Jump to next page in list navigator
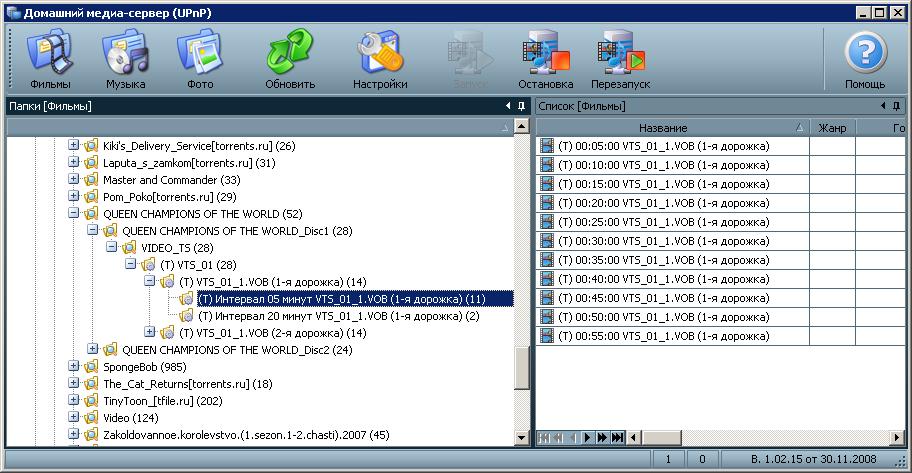912x473 pixels. pos(602,437)
